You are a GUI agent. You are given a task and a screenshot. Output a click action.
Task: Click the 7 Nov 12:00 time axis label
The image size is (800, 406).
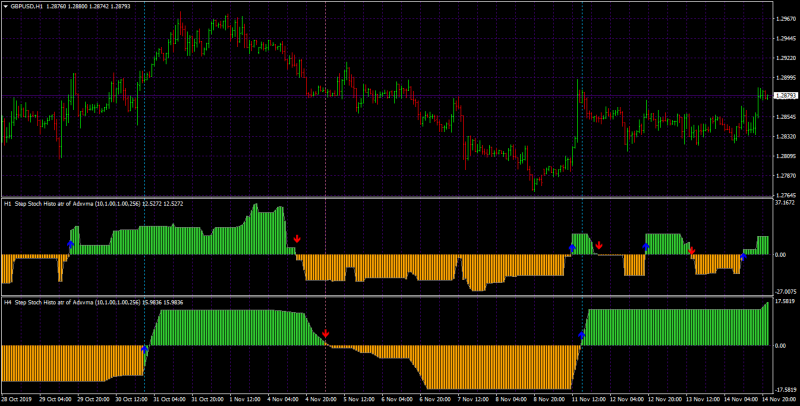click(473, 399)
